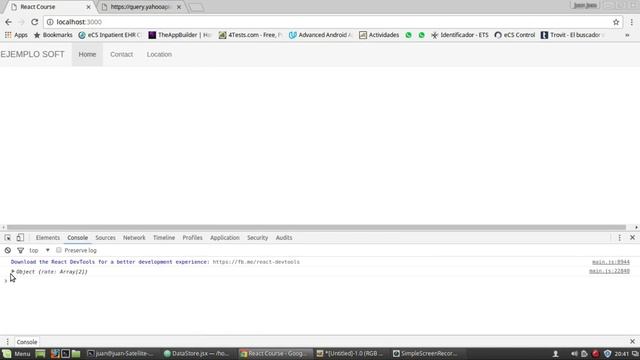Image resolution: width=640 pixels, height=360 pixels.
Task: Switch to the juan@juan-Satellite terminal window
Action: coord(120,353)
